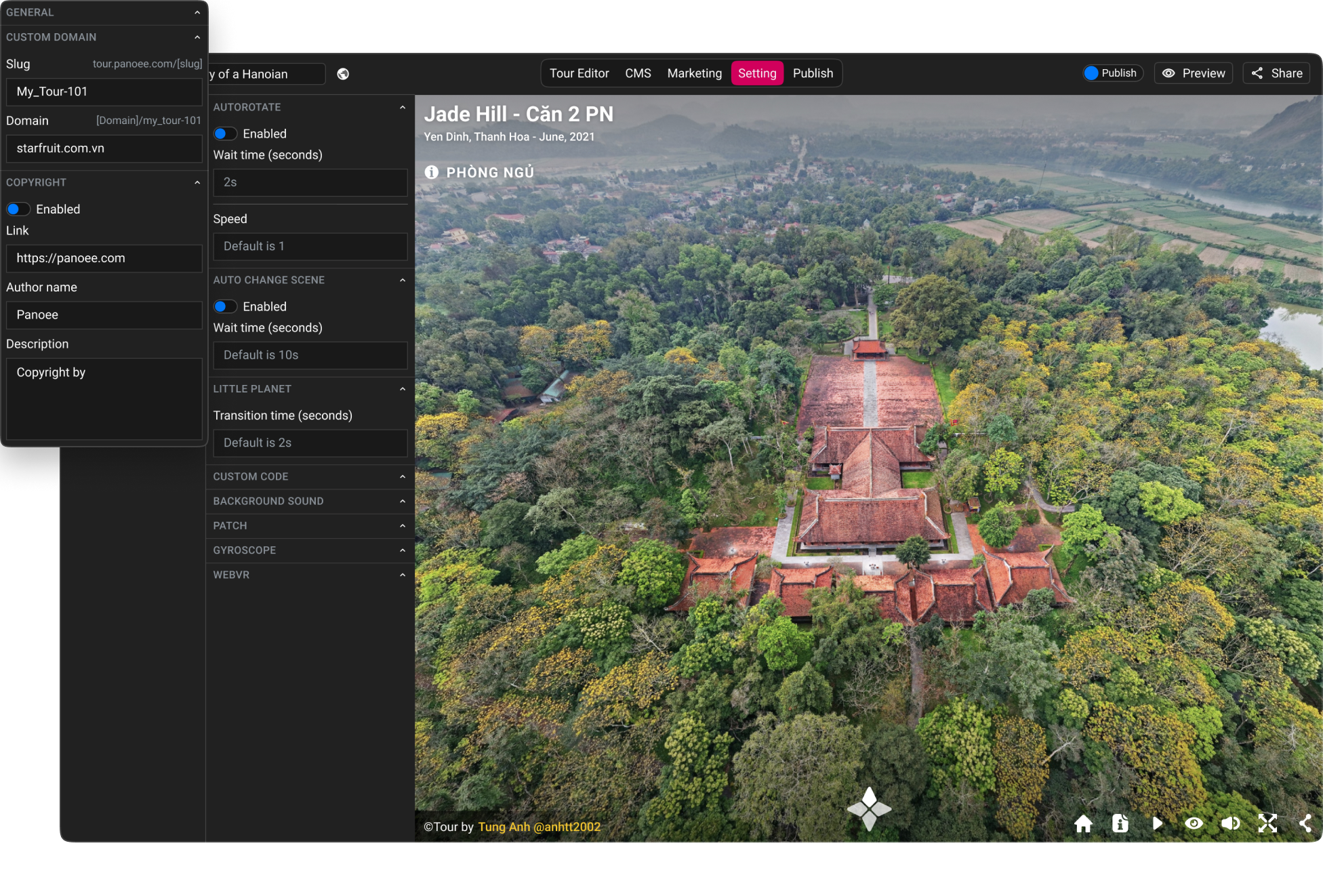This screenshot has width=1323, height=896.
Task: Expand the Background Sound section
Action: pyautogui.click(x=308, y=501)
